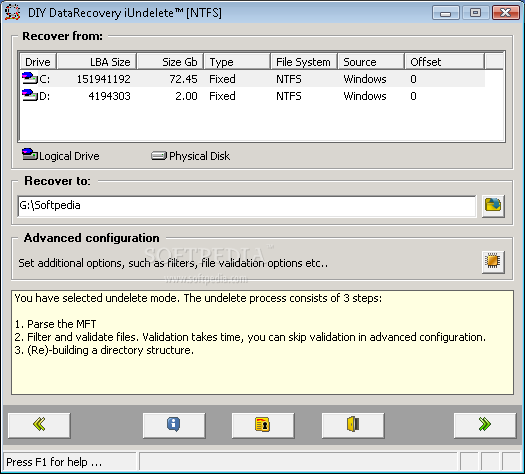Click NTFS in the C: row

(289, 79)
